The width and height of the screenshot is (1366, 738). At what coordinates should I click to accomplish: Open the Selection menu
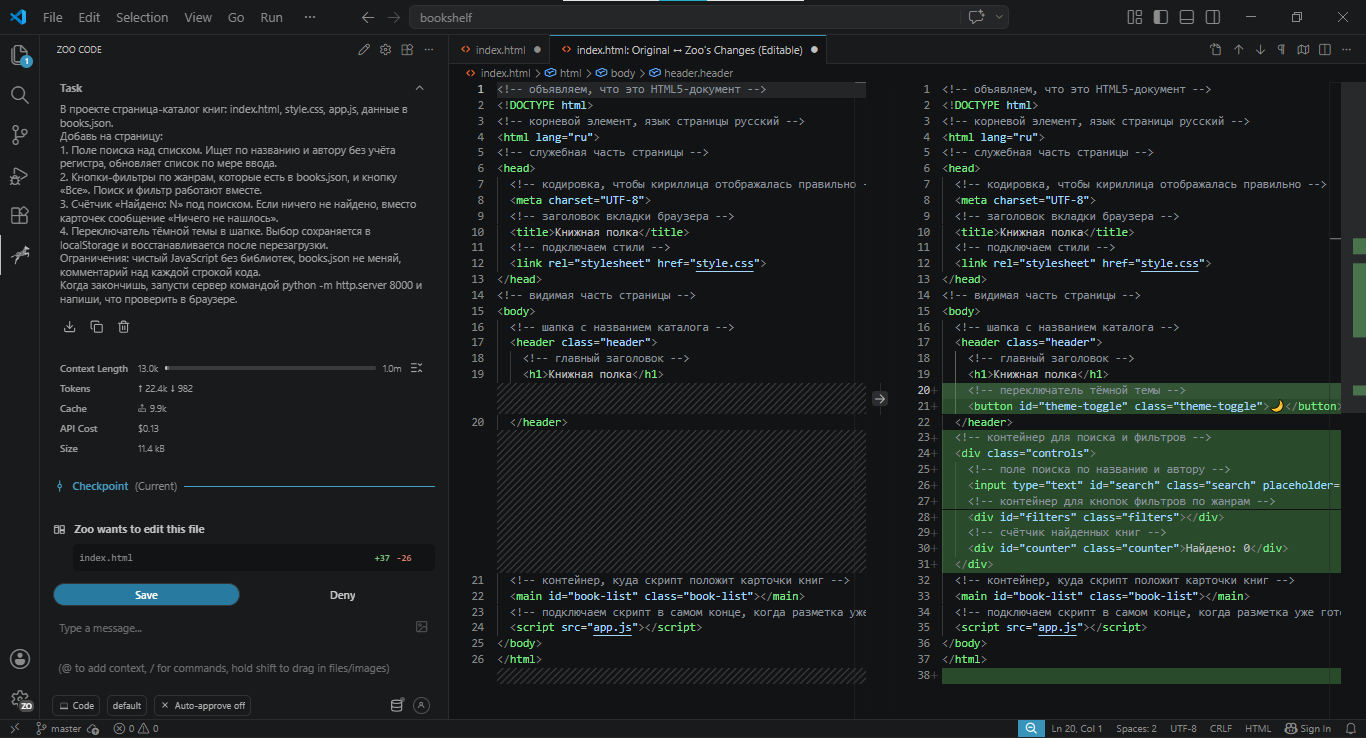pyautogui.click(x=142, y=17)
